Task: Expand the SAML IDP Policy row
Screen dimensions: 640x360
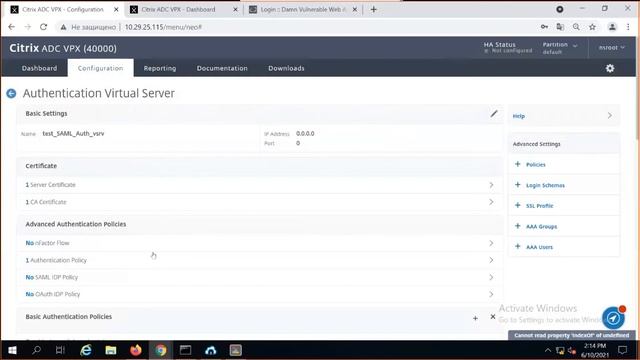Action: pyautogui.click(x=259, y=277)
